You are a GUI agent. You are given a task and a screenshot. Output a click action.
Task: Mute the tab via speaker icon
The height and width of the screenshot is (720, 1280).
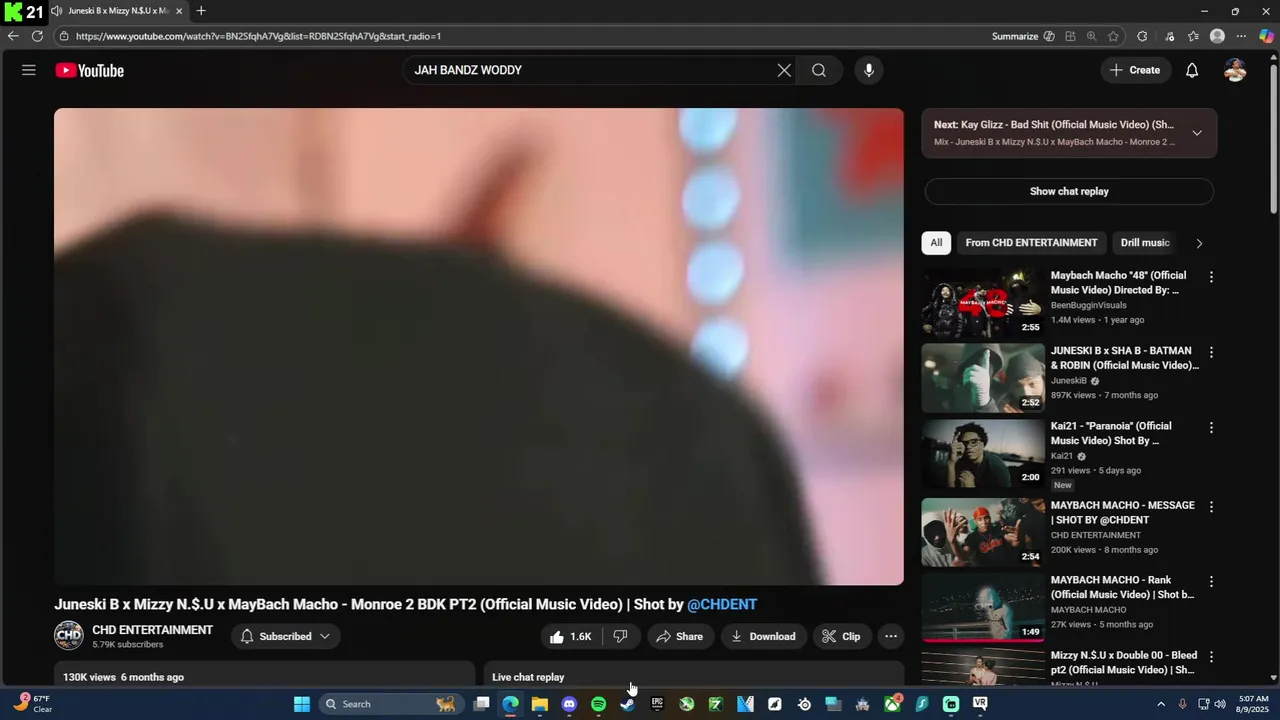[x=57, y=11]
